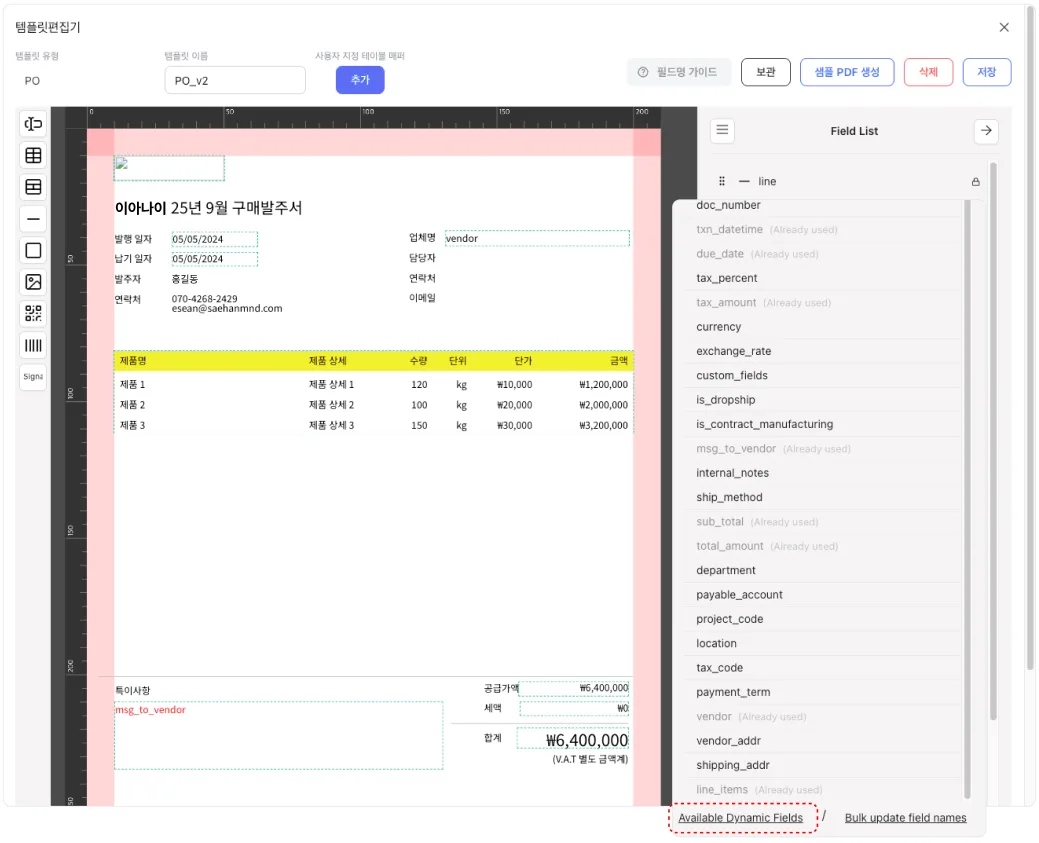Image resolution: width=1039 pixels, height=843 pixels.
Task: Collapse the Field List panel with arrow
Action: coord(985,131)
